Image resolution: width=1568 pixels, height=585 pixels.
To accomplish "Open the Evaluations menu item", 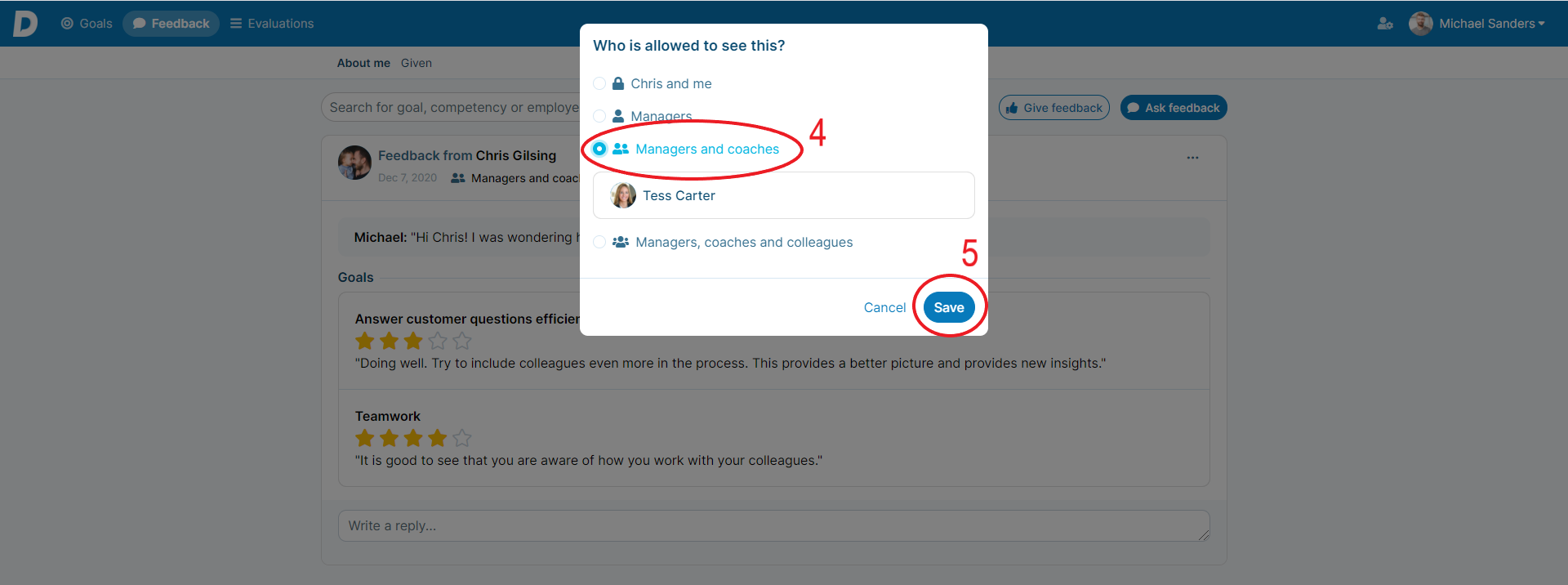I will [272, 24].
